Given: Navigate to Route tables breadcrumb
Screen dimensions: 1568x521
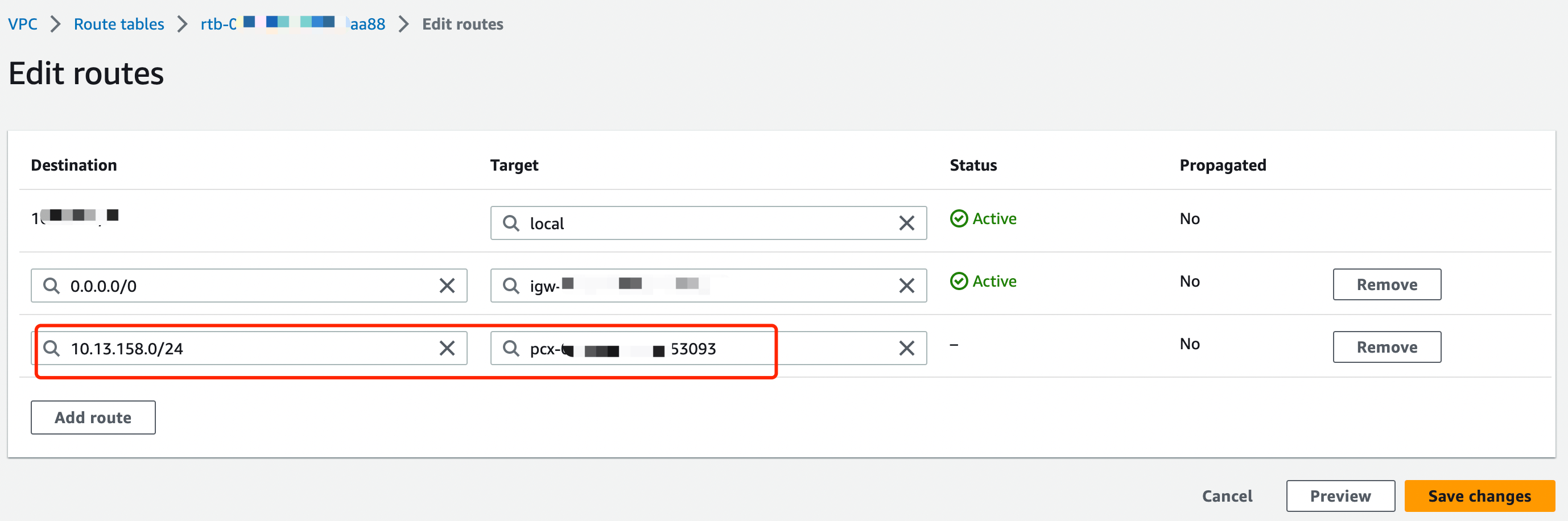Looking at the screenshot, I should click(x=119, y=24).
